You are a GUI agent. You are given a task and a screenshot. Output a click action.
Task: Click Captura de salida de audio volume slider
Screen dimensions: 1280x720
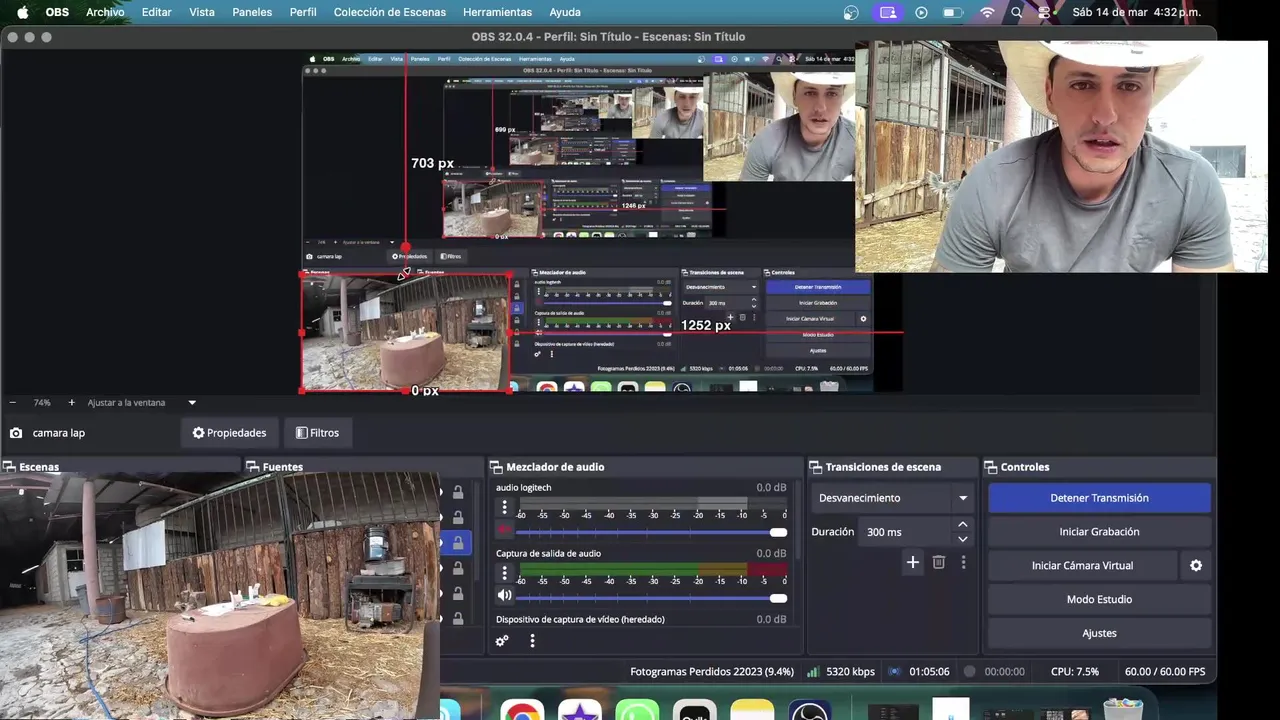(x=651, y=597)
